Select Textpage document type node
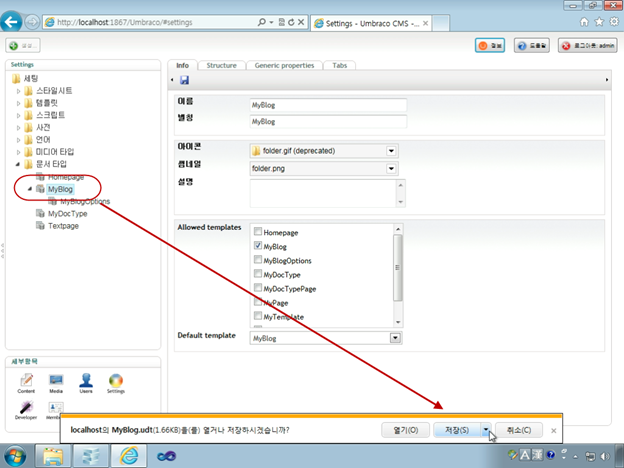 click(63, 226)
